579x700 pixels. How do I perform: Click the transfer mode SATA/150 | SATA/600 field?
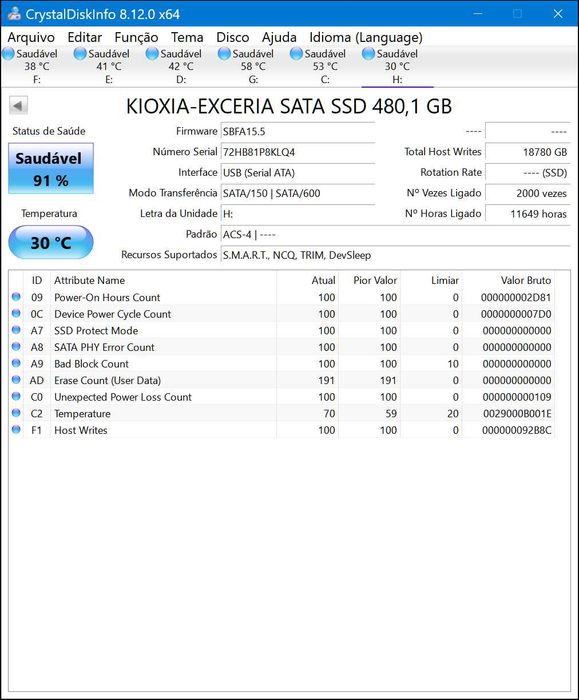pyautogui.click(x=298, y=193)
